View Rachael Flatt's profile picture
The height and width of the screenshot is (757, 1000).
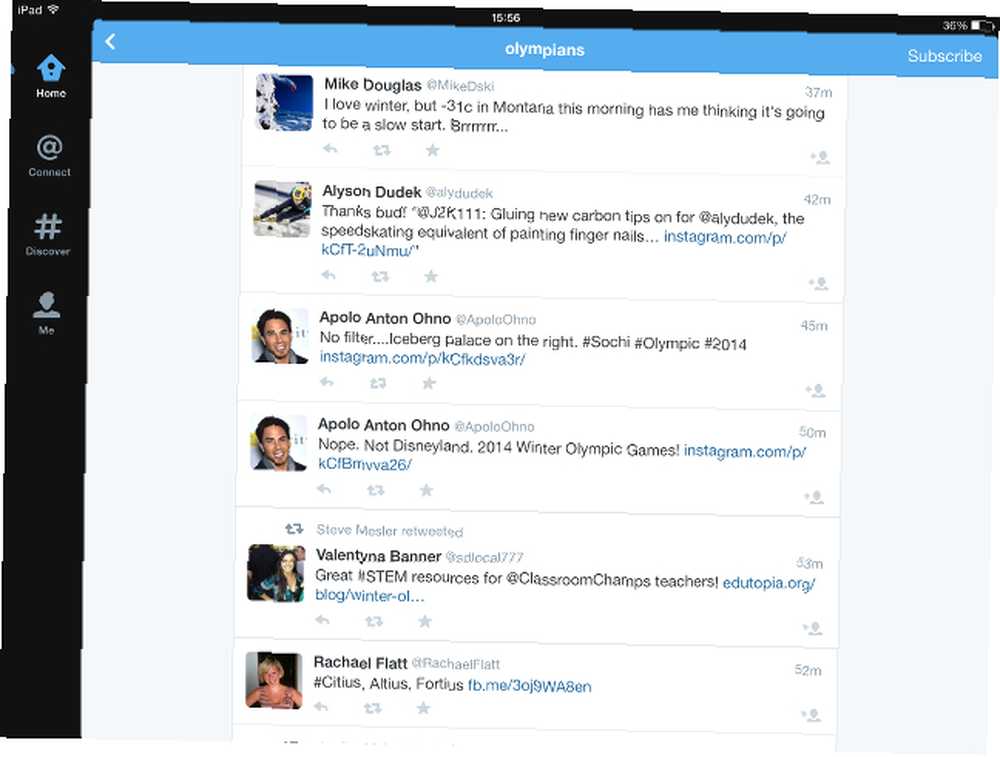pyautogui.click(x=274, y=680)
